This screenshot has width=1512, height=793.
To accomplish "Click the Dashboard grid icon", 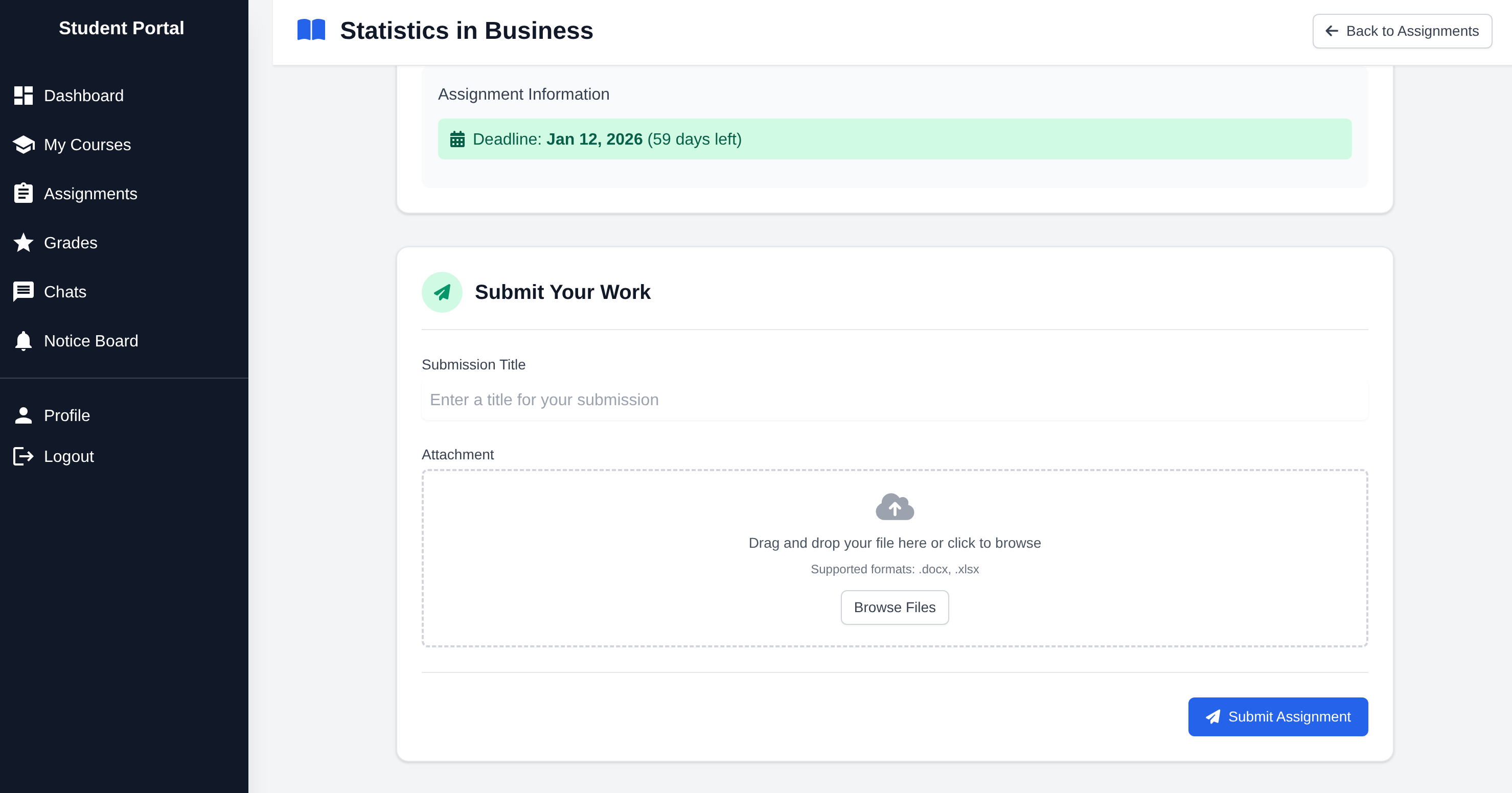I will tap(24, 96).
